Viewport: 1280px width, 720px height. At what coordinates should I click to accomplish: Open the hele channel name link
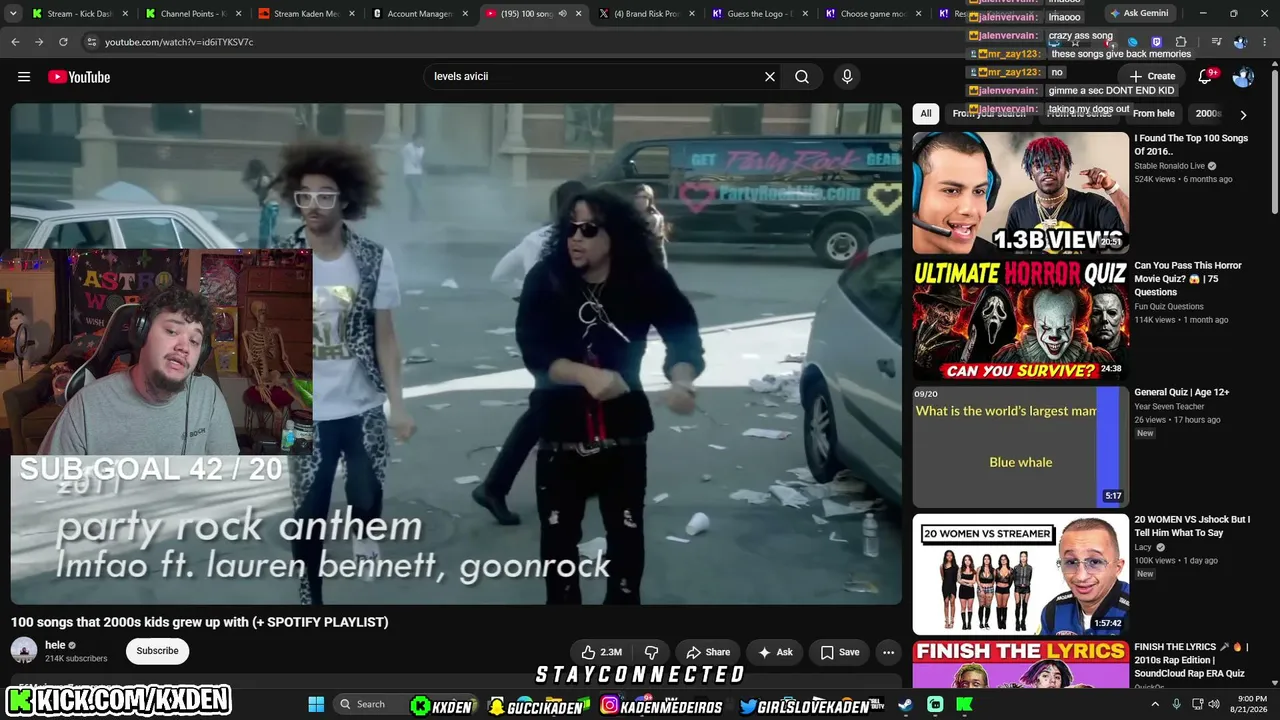point(55,645)
